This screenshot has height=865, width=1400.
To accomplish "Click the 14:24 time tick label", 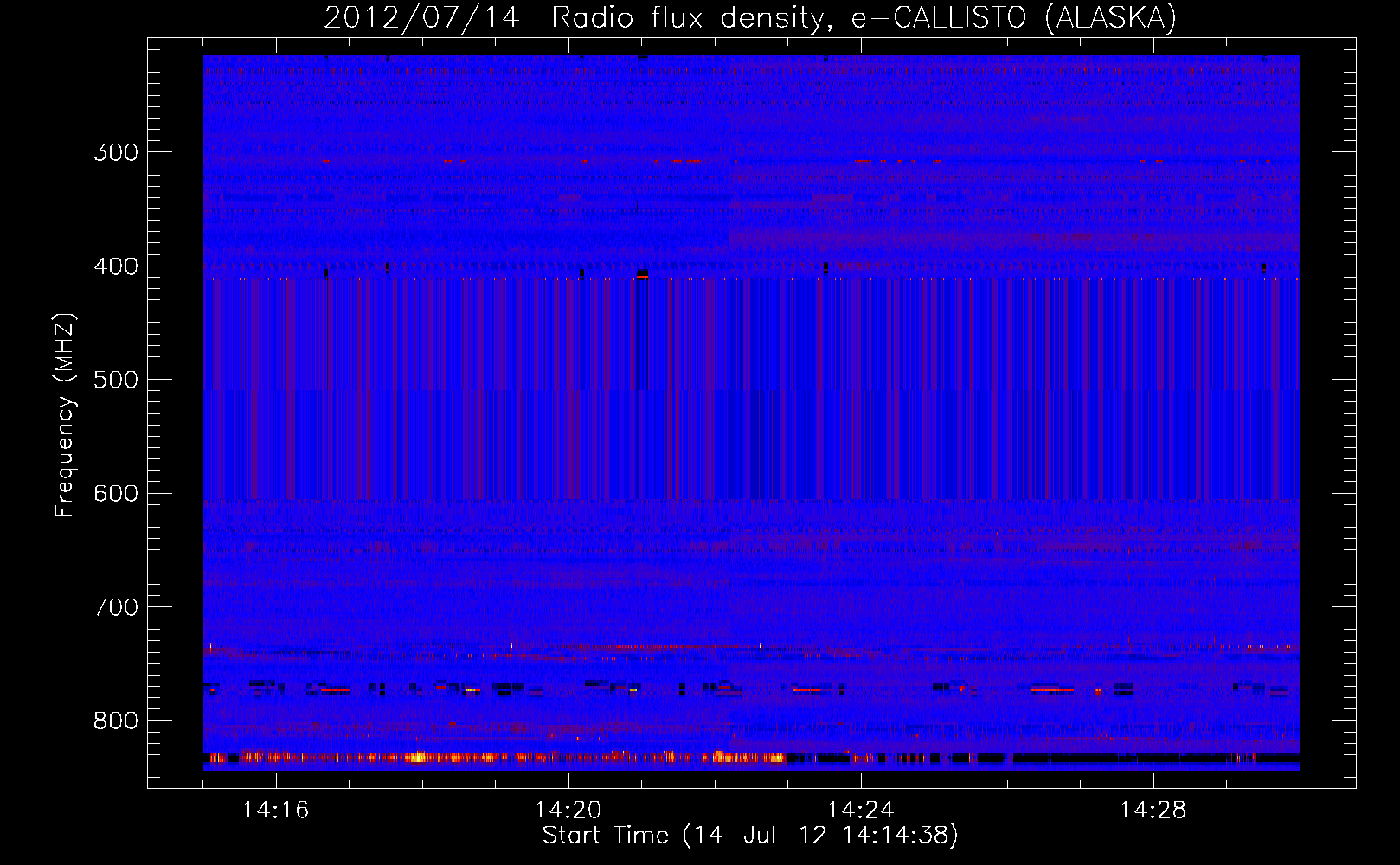I will [x=860, y=811].
